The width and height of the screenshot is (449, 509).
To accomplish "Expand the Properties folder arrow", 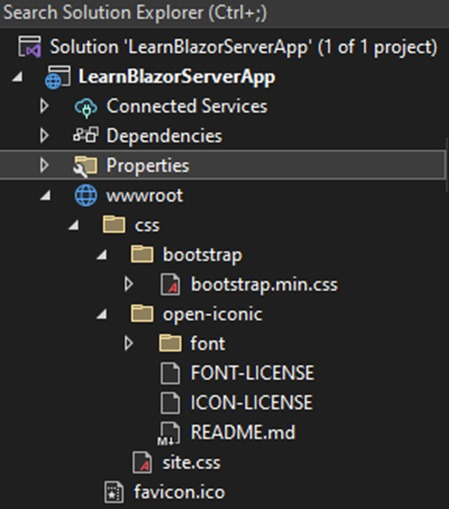I will point(44,165).
